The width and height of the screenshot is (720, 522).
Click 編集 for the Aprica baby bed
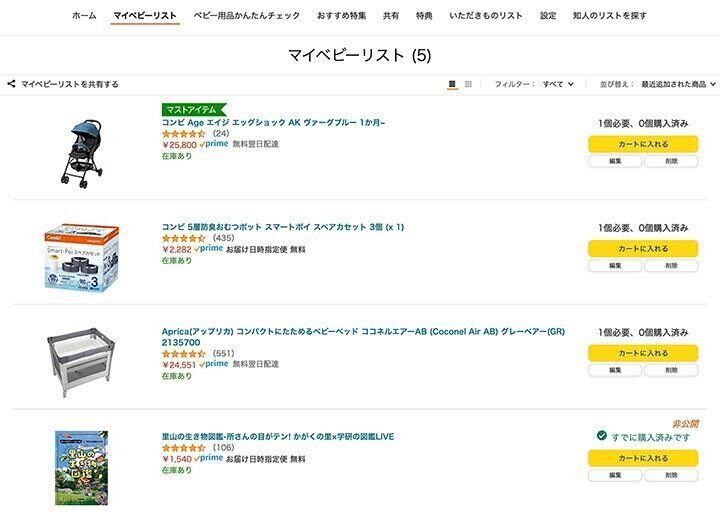coord(615,370)
